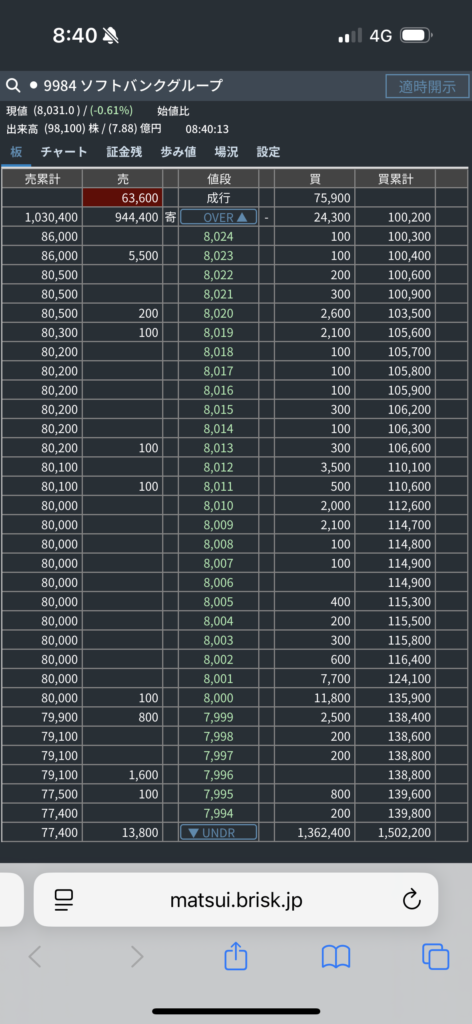Screen dimensions: 472x1024
Task: Click the red 63,600 market sell cell
Action: pos(122,198)
